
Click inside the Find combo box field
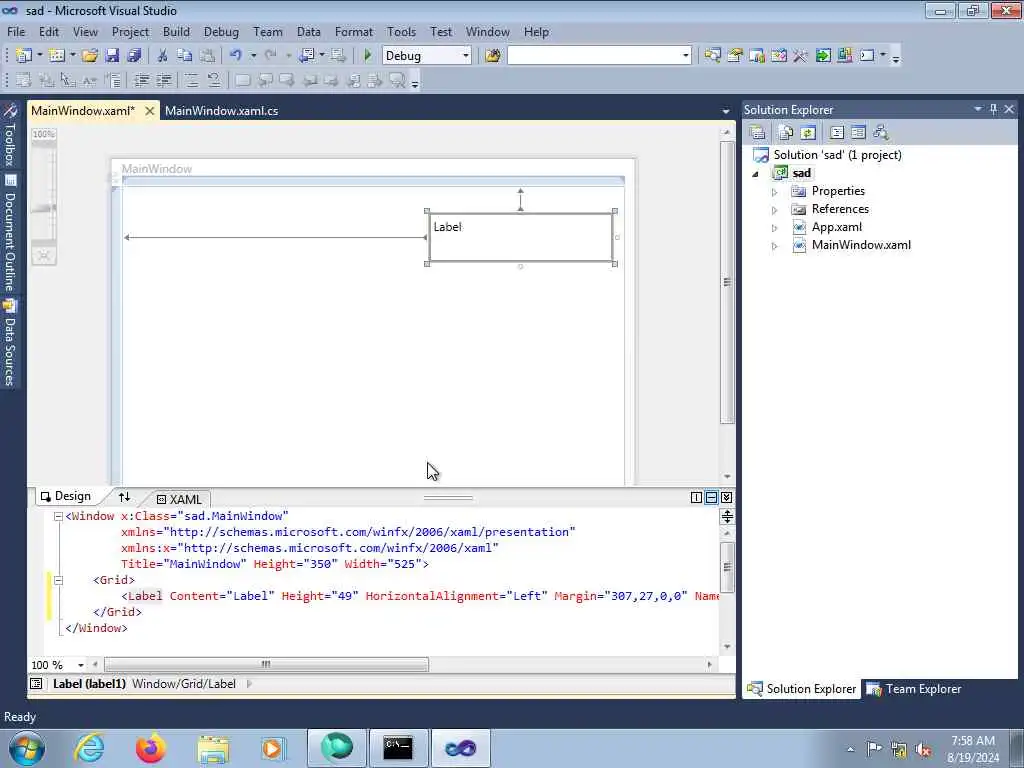pos(593,56)
